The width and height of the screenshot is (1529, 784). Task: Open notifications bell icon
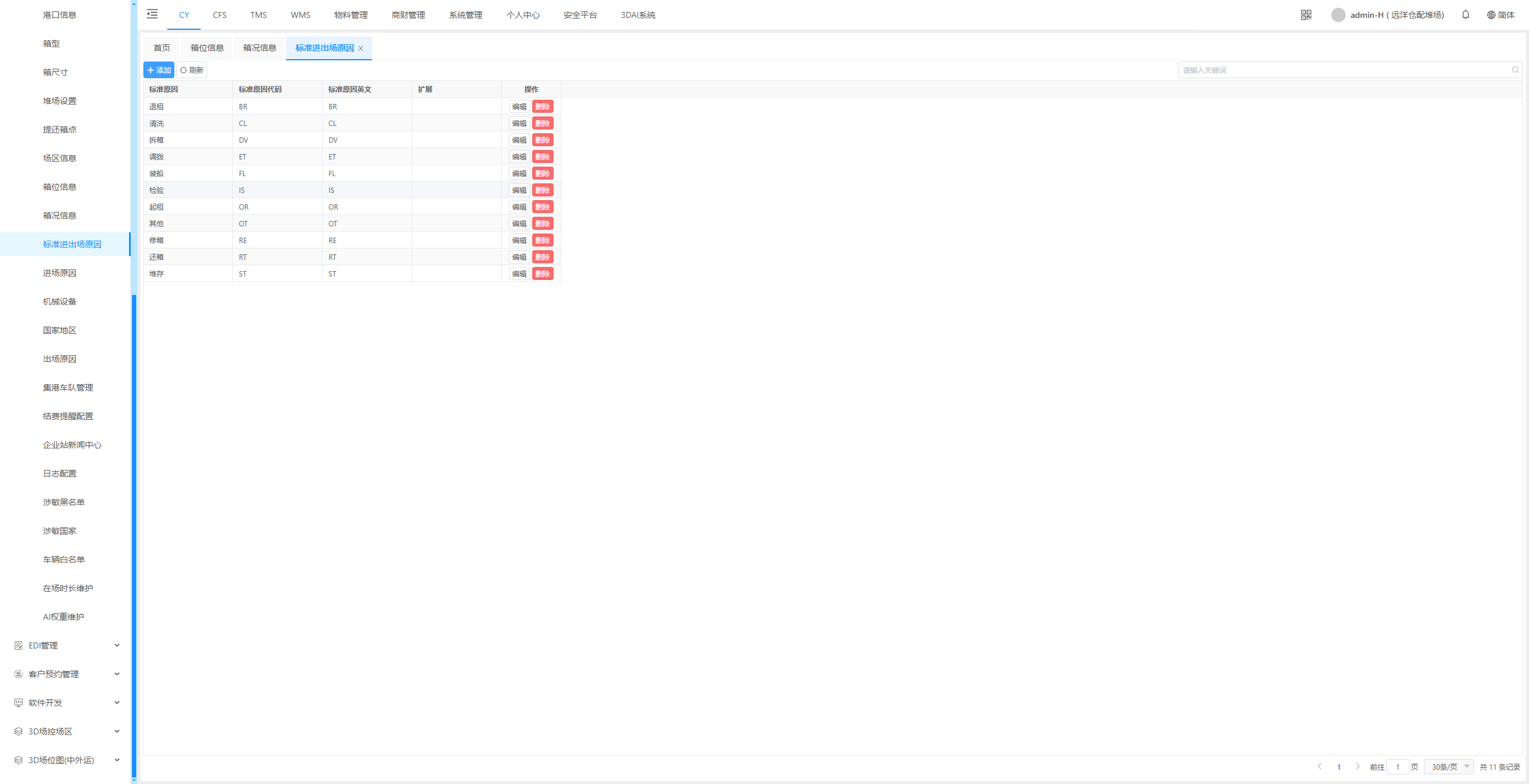[1466, 15]
